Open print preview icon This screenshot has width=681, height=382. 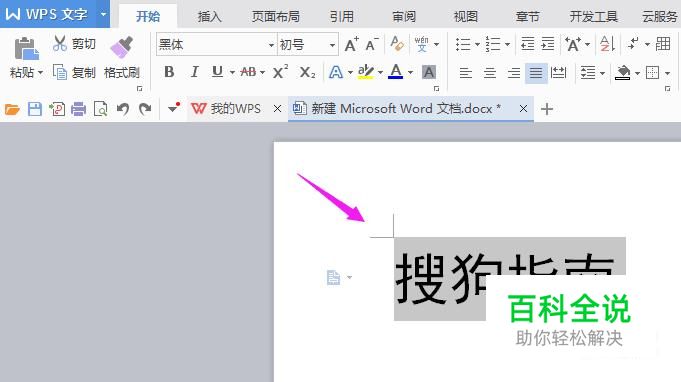click(101, 109)
